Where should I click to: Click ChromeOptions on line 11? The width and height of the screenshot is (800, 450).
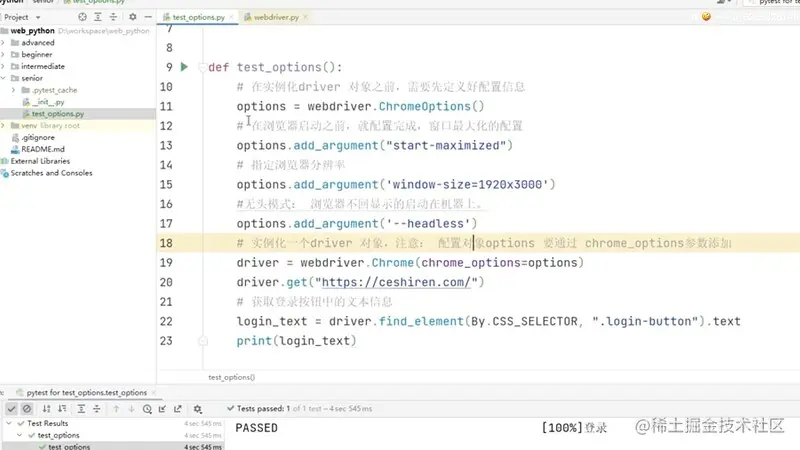(x=424, y=106)
